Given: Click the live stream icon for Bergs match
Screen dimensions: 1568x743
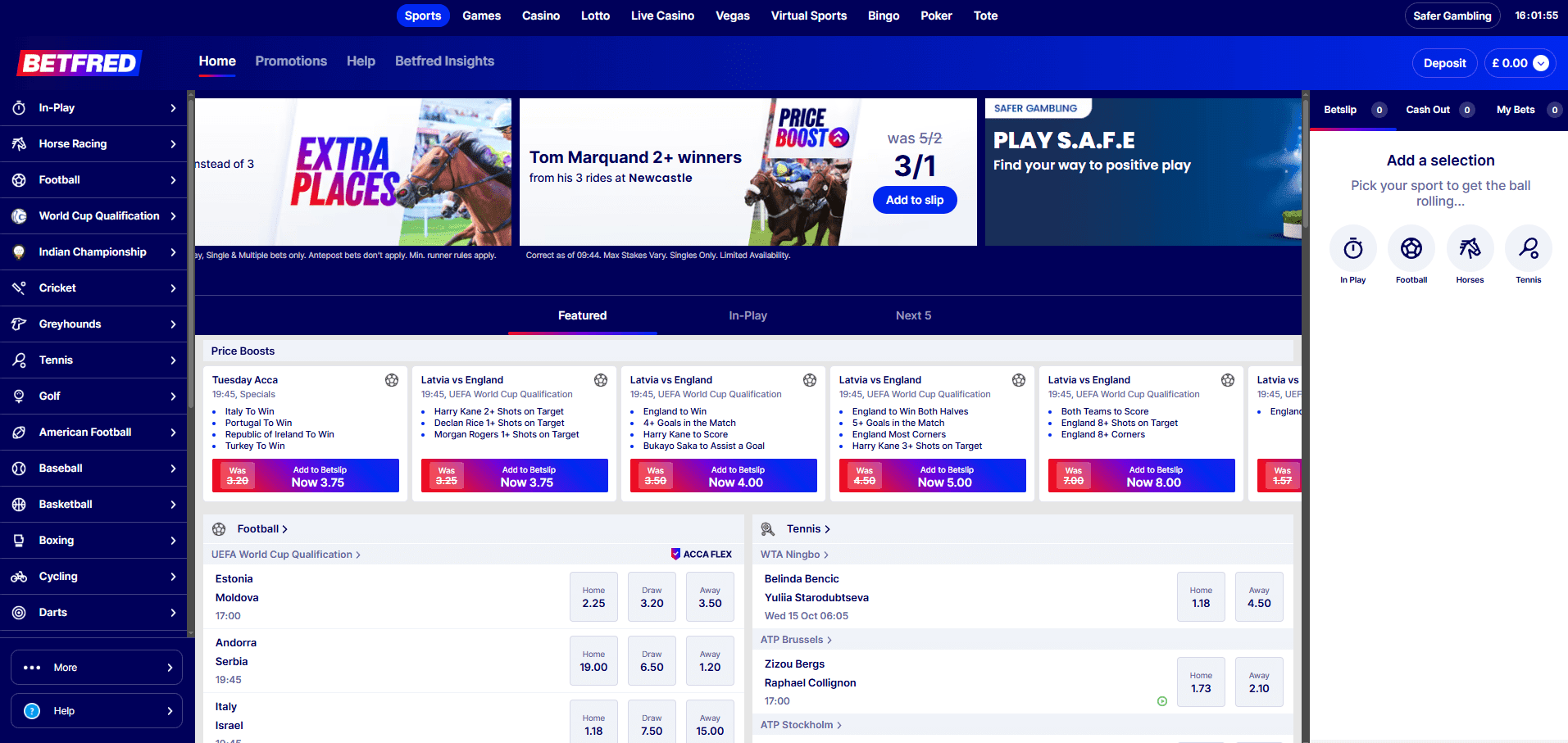Looking at the screenshot, I should 1161,701.
